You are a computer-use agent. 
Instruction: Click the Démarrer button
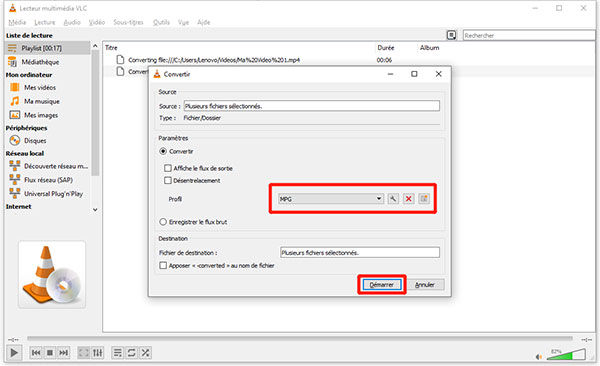pos(382,284)
